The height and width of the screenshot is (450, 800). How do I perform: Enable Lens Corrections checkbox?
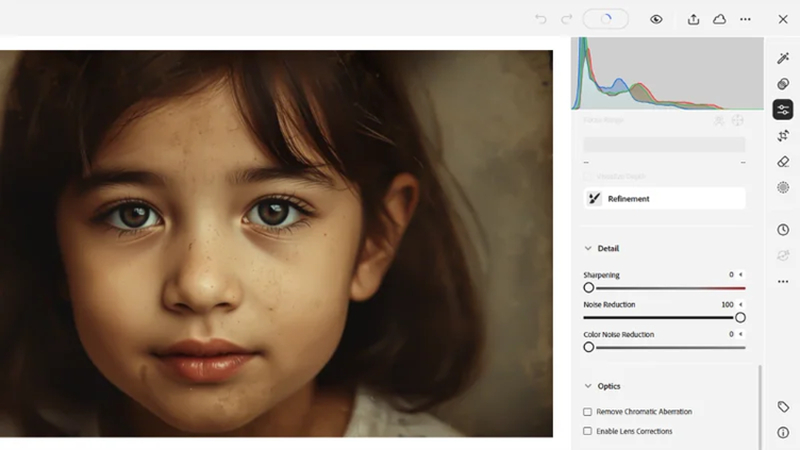[x=588, y=431]
